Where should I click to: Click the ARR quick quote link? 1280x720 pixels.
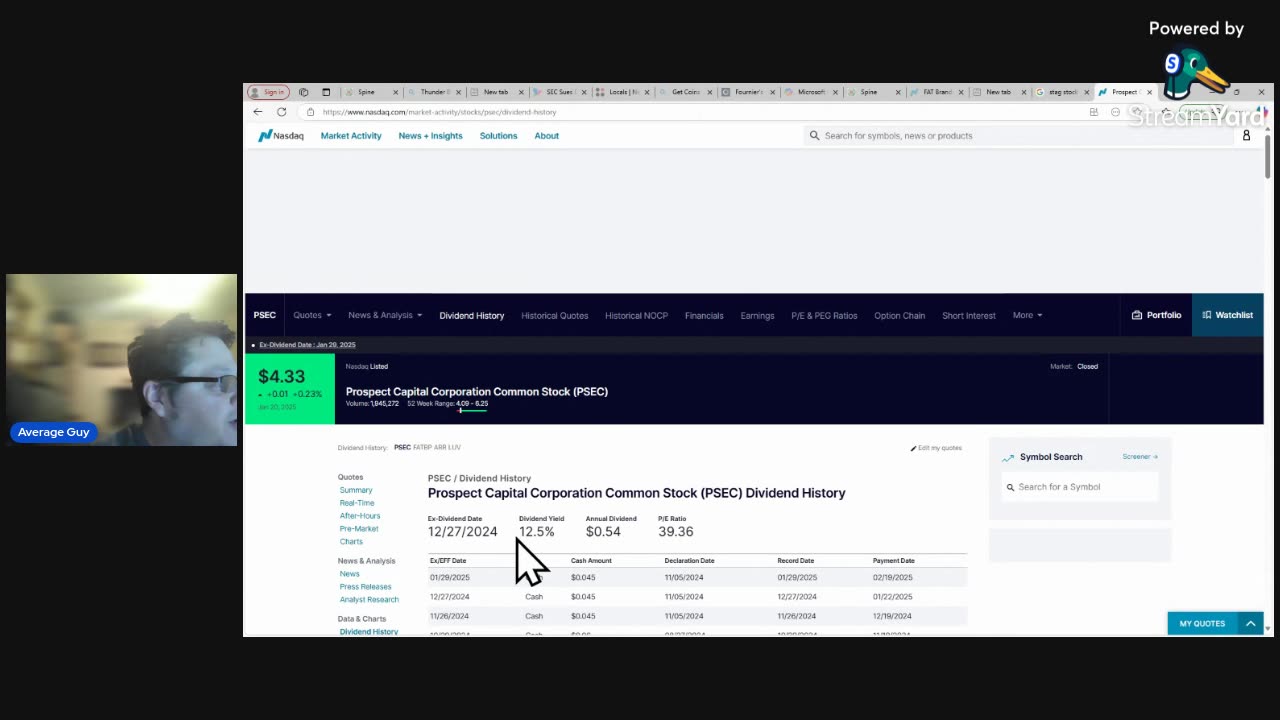pos(439,447)
